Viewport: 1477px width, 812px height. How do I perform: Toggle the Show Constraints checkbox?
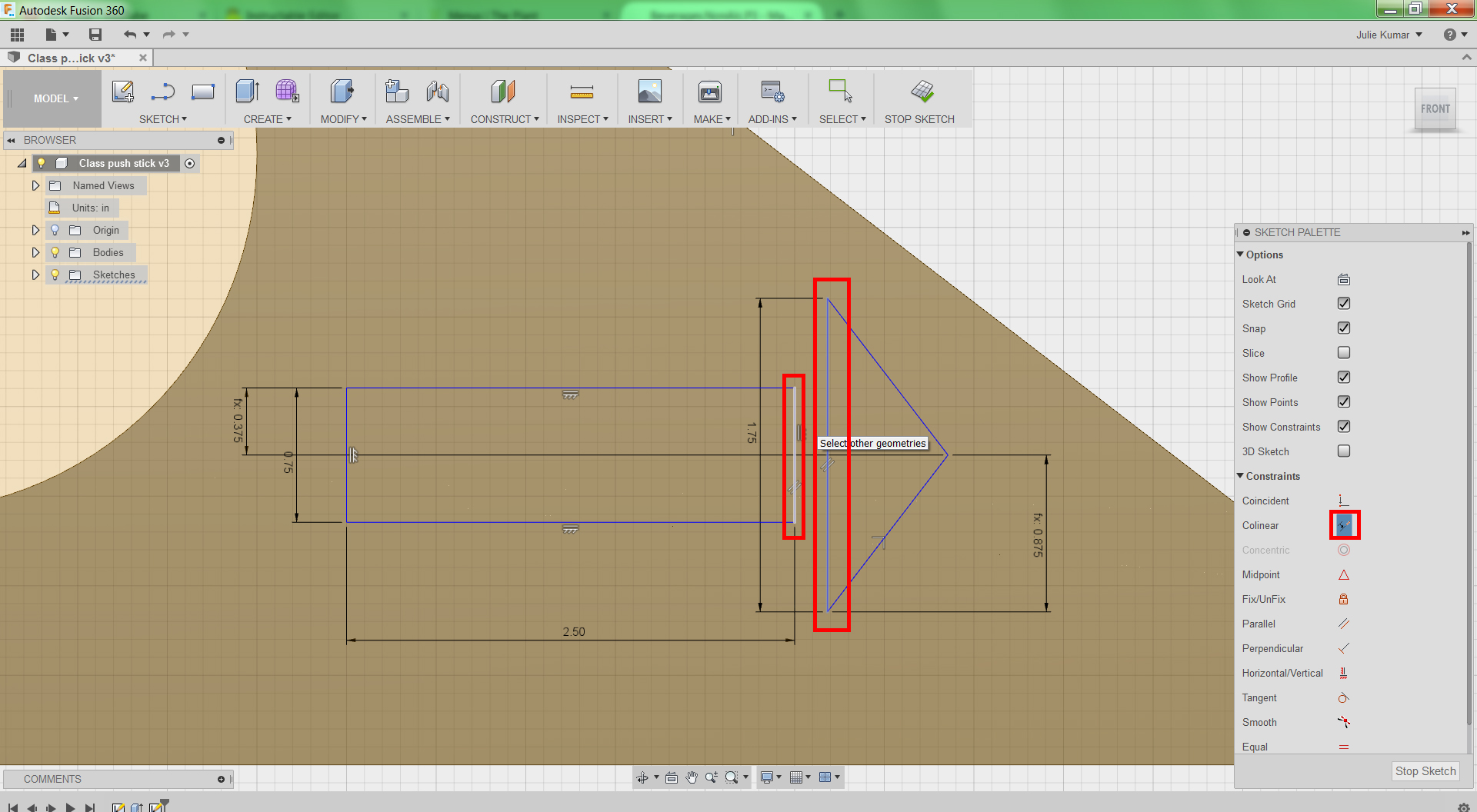tap(1344, 427)
